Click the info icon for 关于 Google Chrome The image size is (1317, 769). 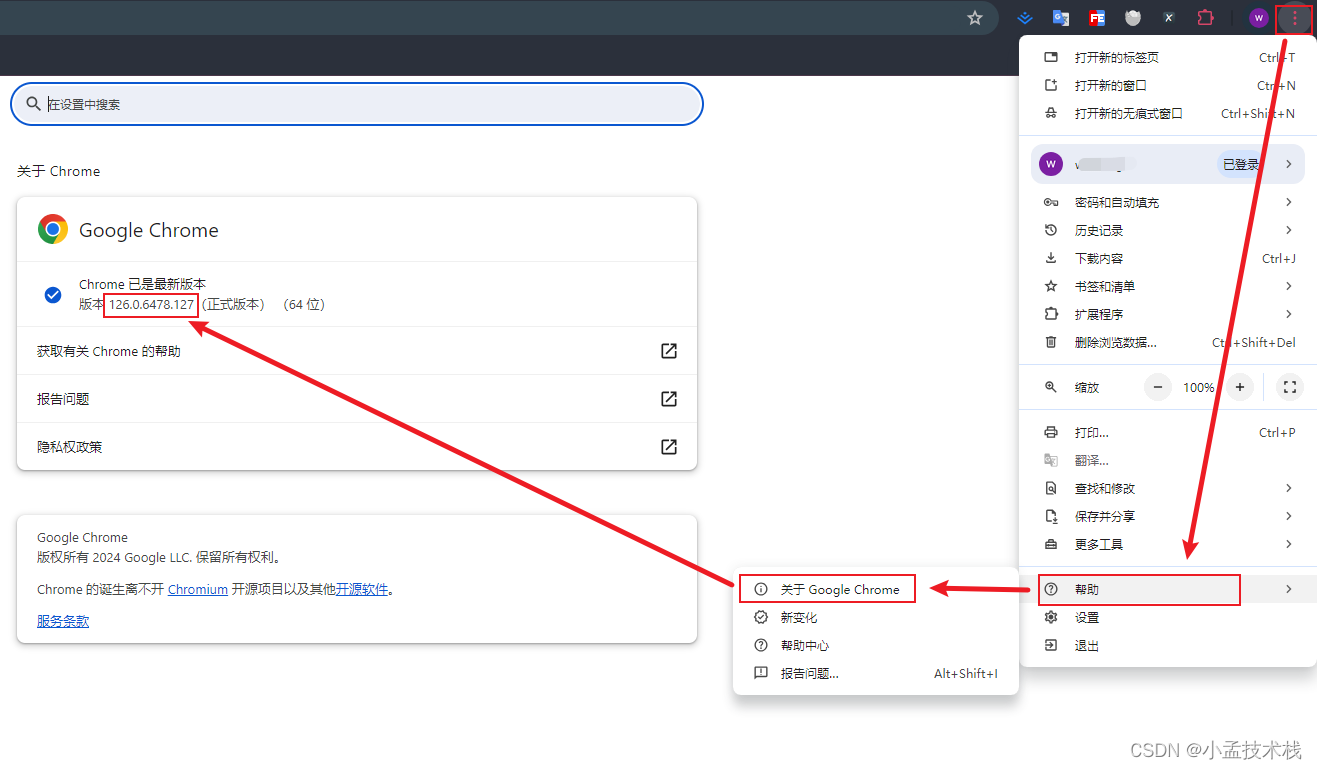coord(761,589)
